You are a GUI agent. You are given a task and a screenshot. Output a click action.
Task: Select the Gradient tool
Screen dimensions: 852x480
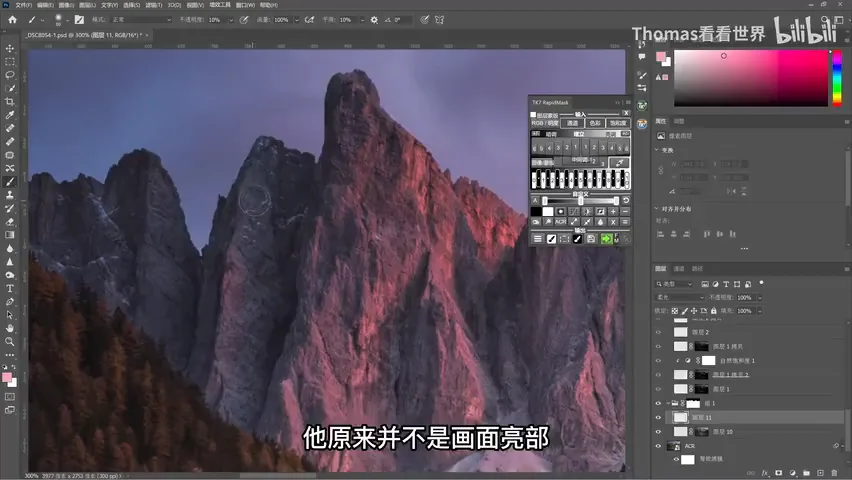10,235
